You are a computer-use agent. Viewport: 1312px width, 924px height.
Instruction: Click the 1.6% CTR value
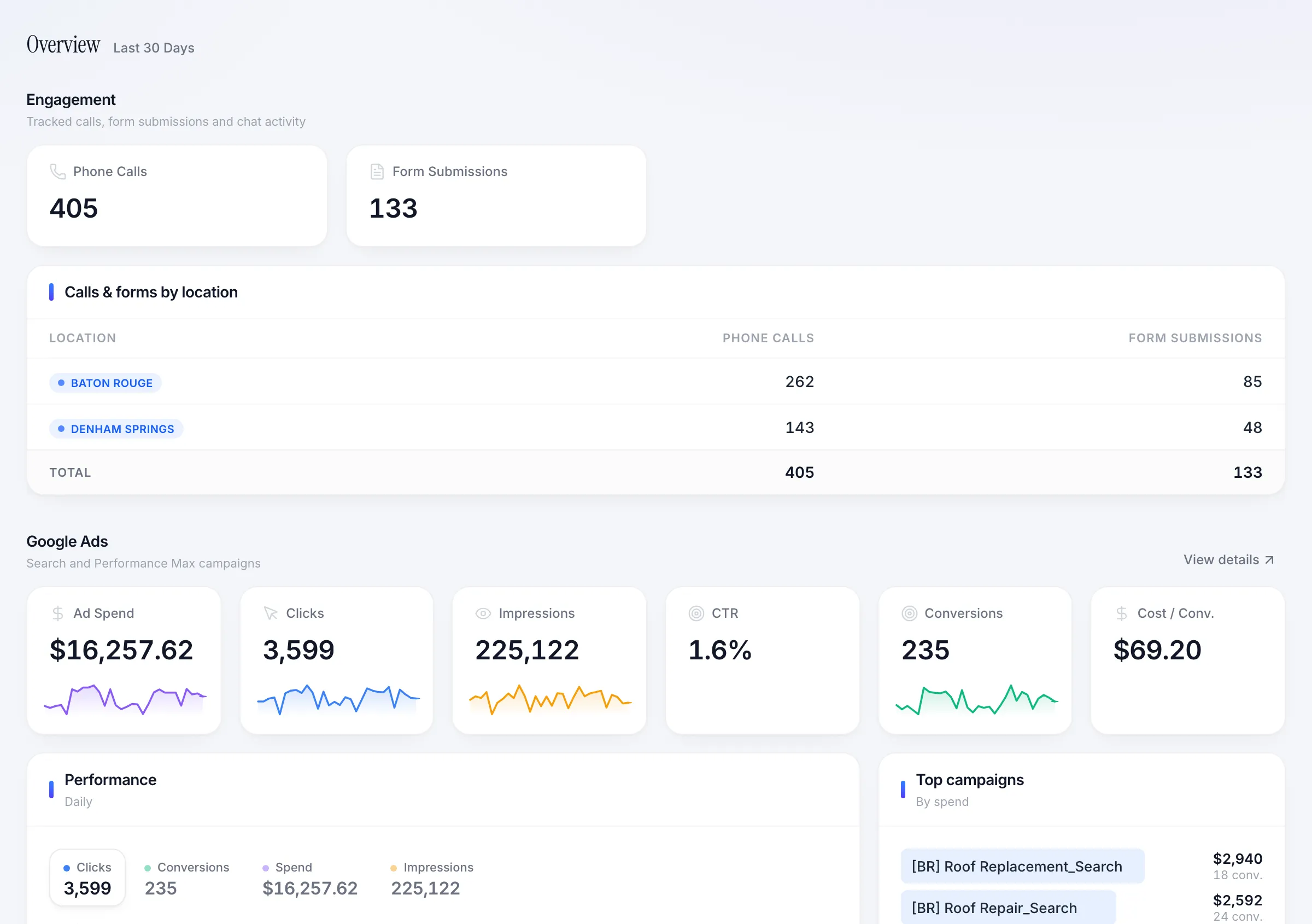tap(719, 650)
